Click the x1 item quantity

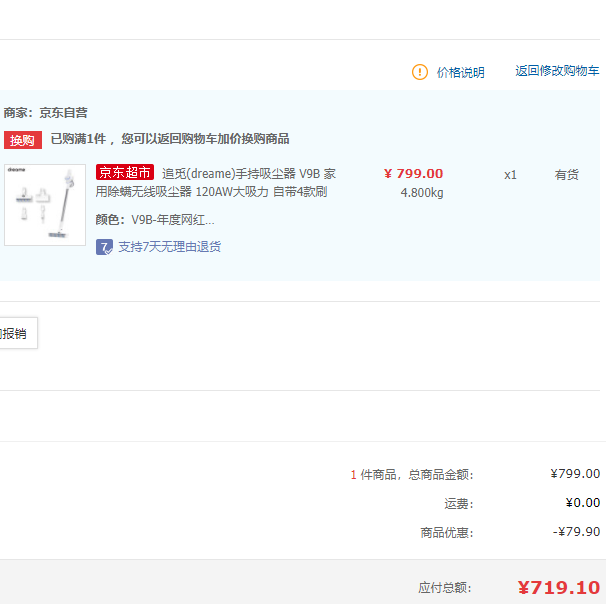tap(510, 174)
